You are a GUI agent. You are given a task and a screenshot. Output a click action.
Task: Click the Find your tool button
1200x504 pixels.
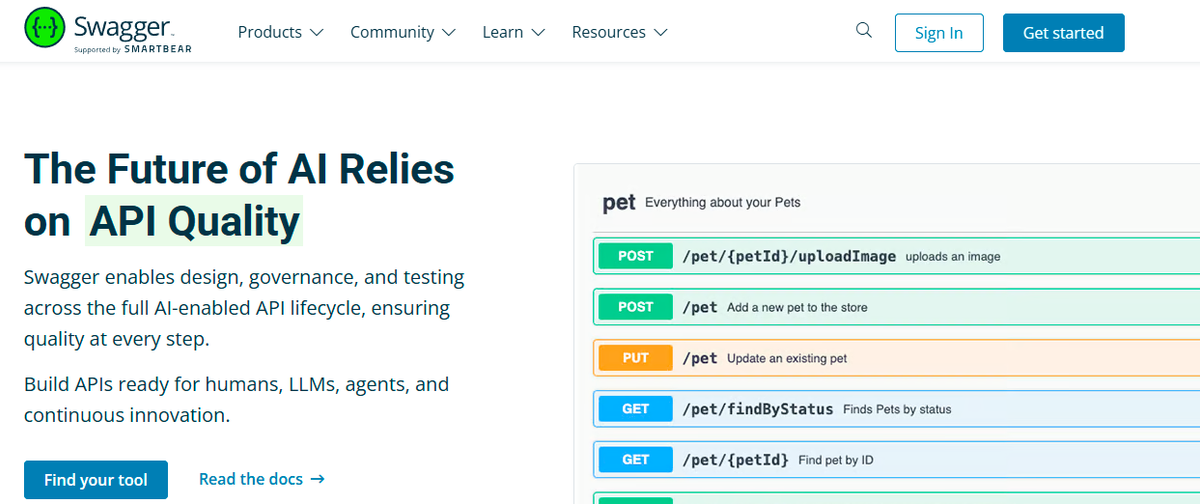click(96, 480)
